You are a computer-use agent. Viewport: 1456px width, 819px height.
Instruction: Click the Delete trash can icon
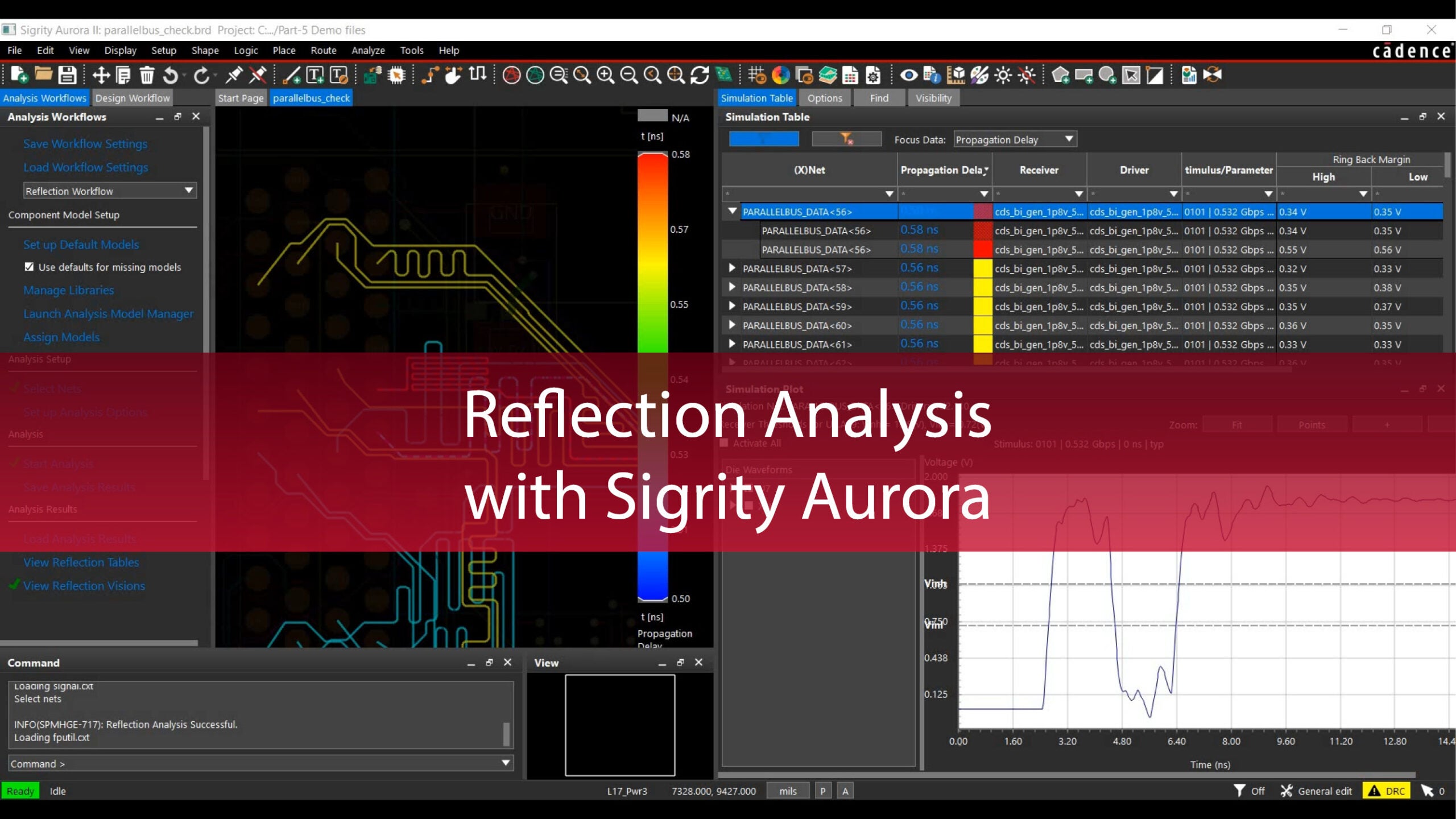pyautogui.click(x=147, y=75)
